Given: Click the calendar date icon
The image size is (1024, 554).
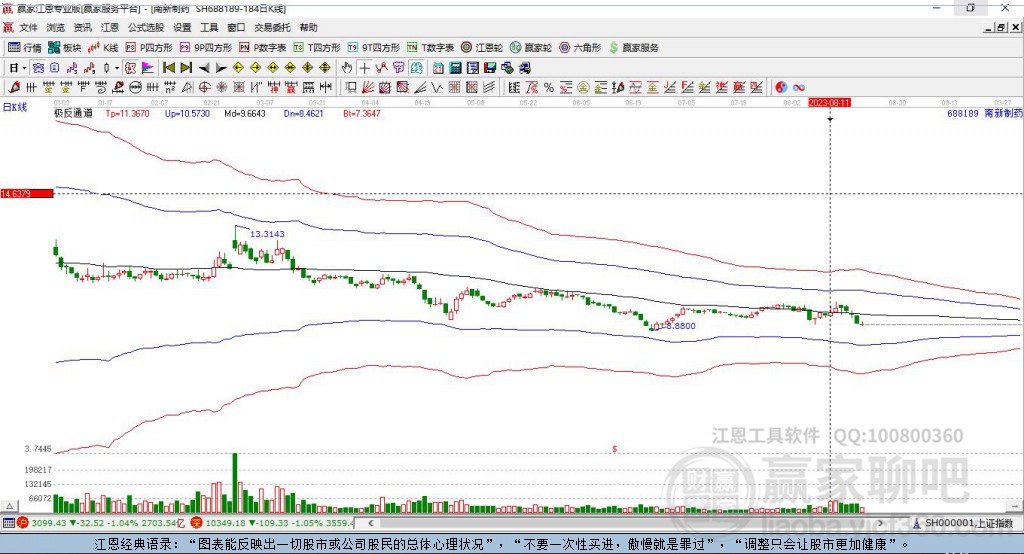Looking at the screenshot, I should (438, 68).
